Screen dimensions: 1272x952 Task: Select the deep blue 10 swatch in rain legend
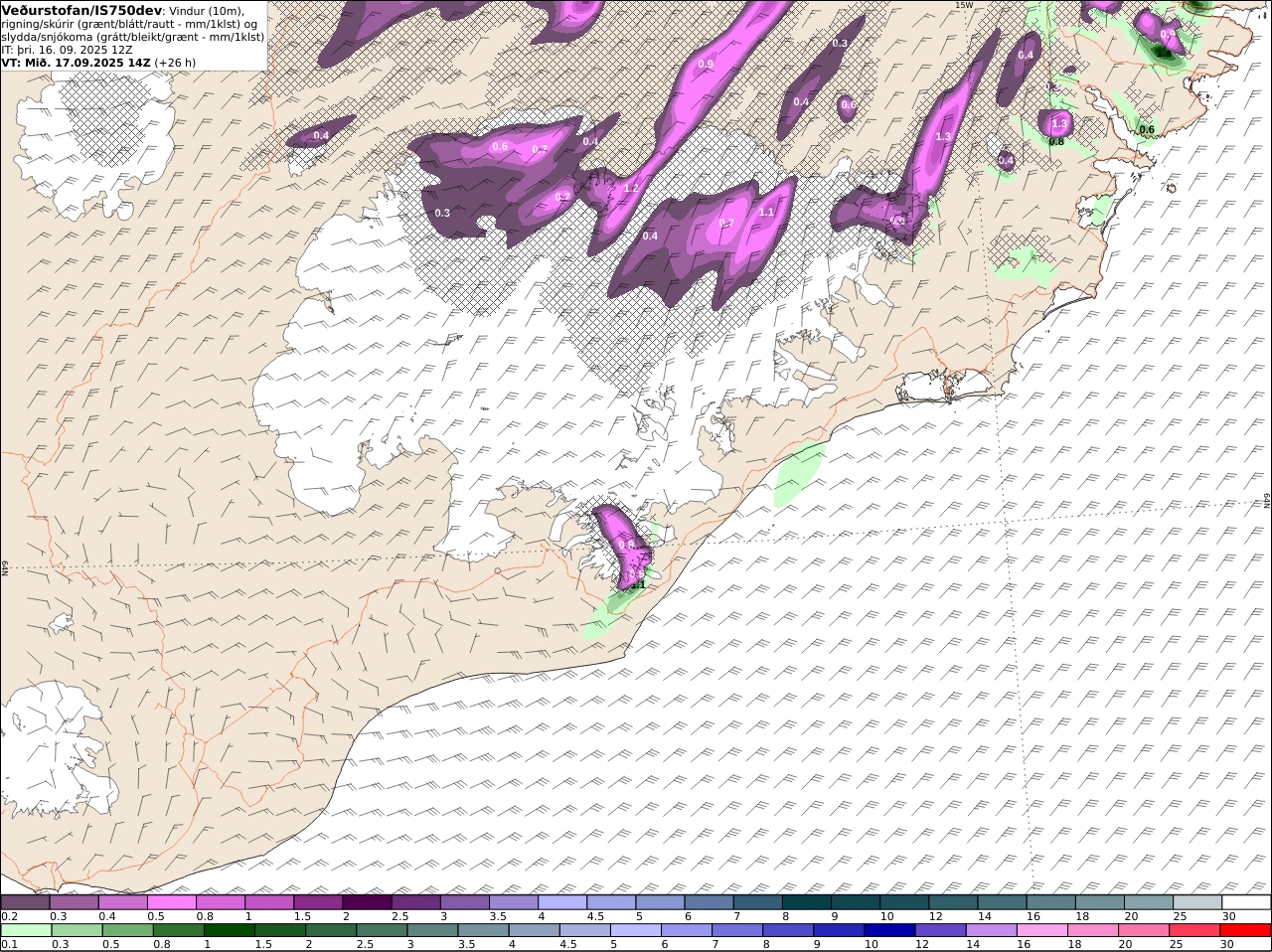(890, 931)
